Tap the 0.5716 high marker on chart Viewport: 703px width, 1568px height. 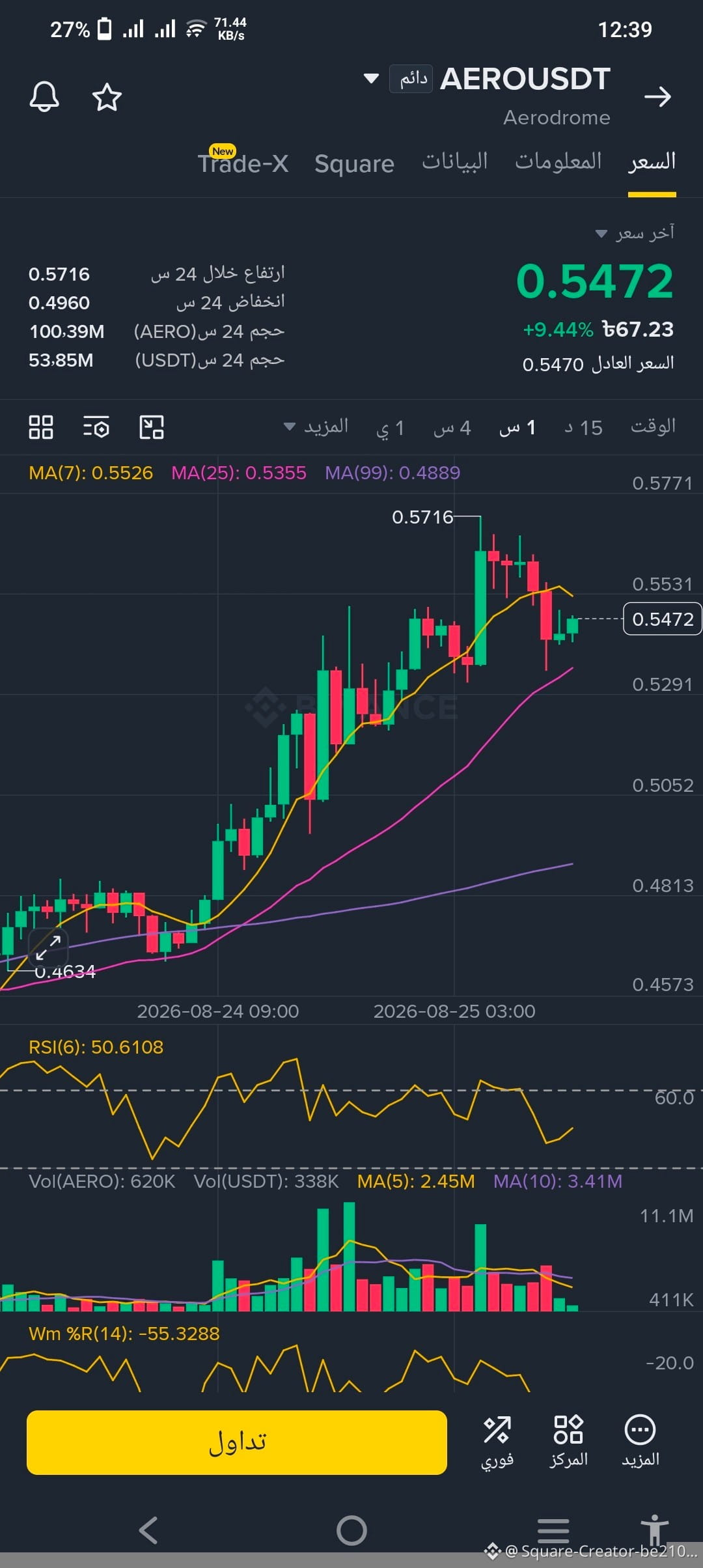point(422,517)
